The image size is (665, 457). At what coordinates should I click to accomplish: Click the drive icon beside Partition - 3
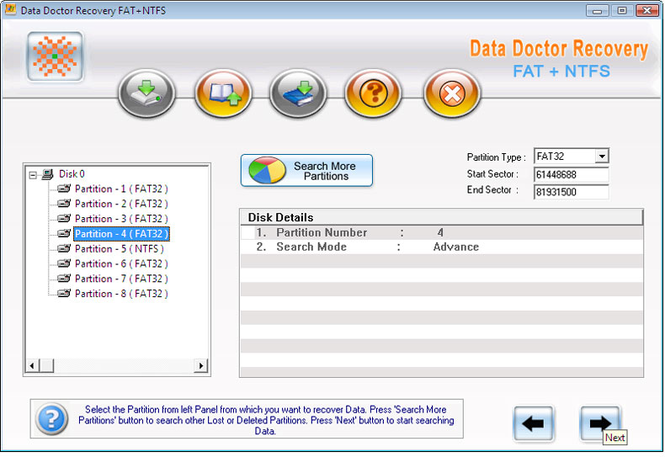(x=64, y=218)
